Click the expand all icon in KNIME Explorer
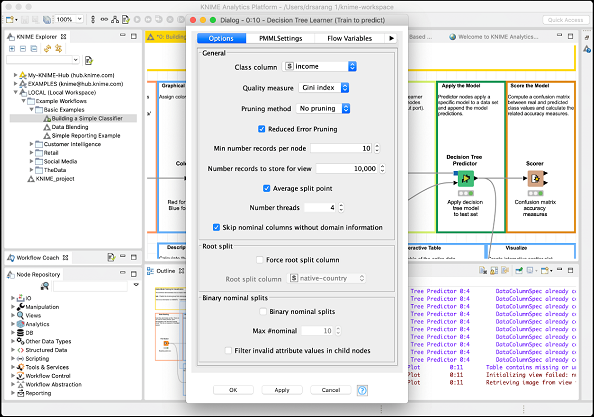 pyautogui.click(x=12, y=48)
